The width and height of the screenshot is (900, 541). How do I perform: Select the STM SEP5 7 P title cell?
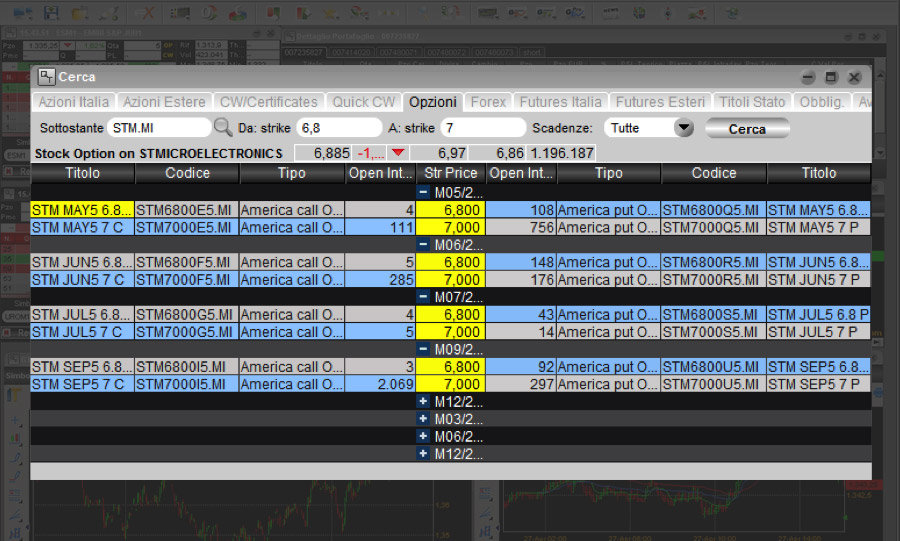pyautogui.click(x=818, y=384)
